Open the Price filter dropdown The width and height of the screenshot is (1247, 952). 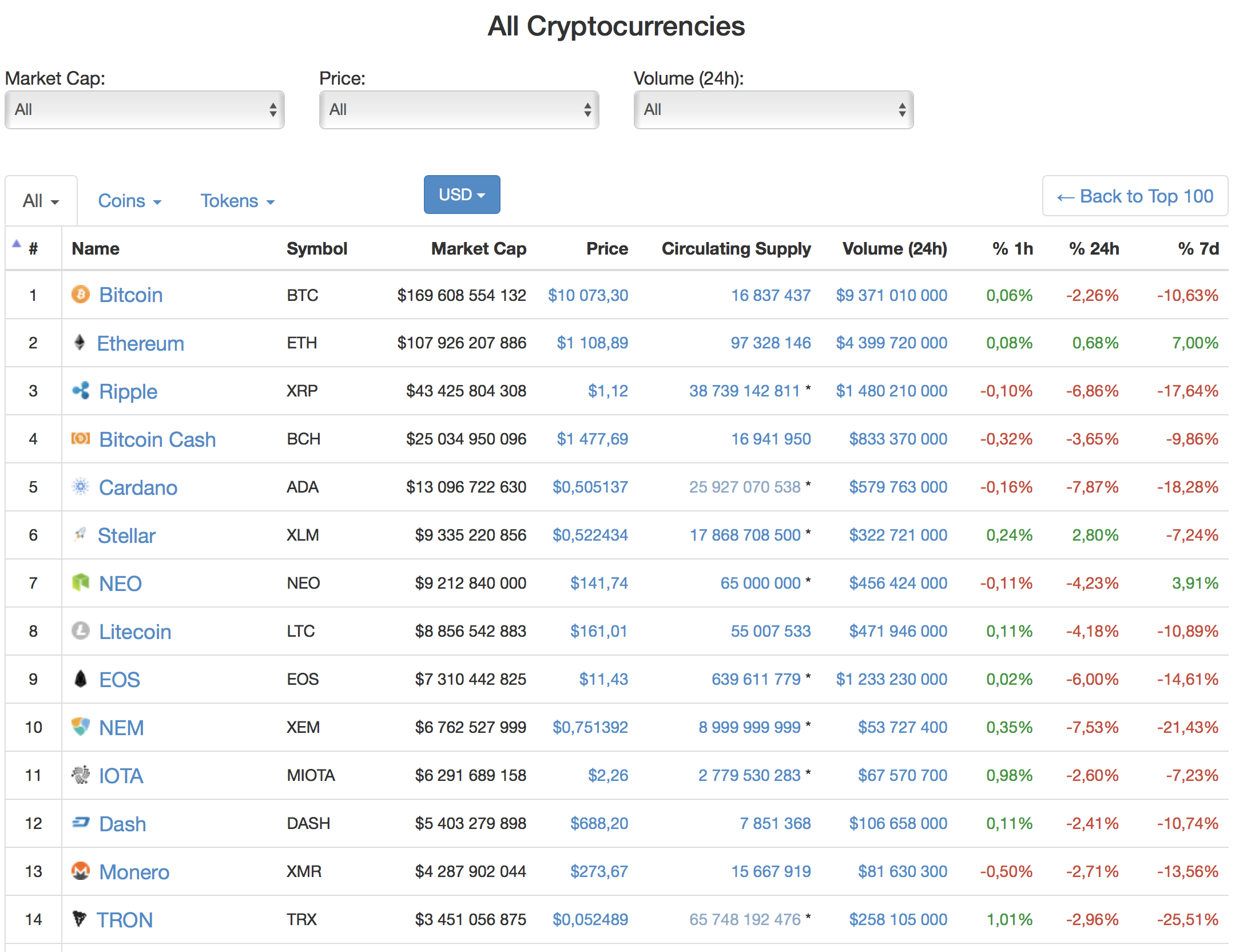coord(459,110)
